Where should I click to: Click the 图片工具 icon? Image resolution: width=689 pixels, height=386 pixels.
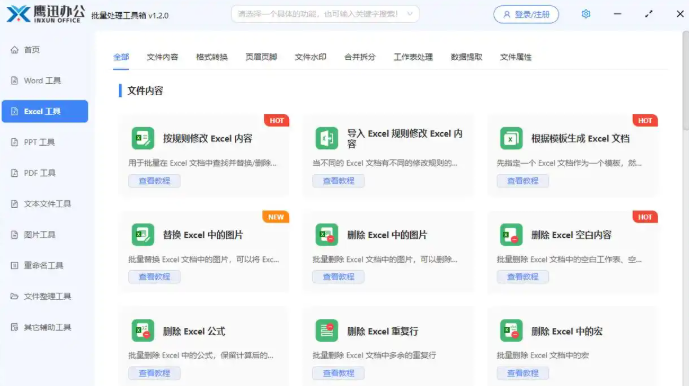[x=15, y=234]
